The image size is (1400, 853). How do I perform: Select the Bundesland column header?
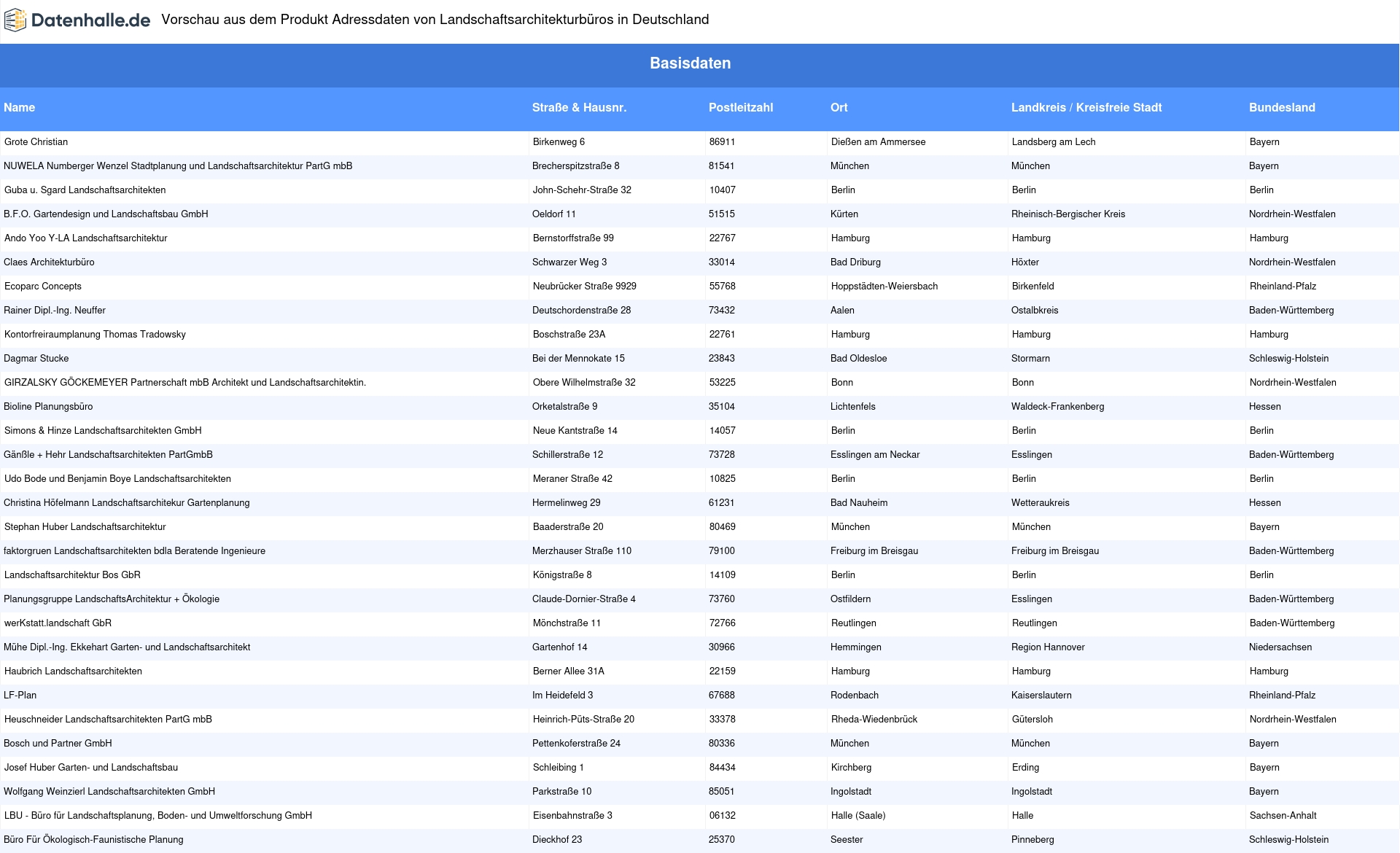click(x=1282, y=107)
